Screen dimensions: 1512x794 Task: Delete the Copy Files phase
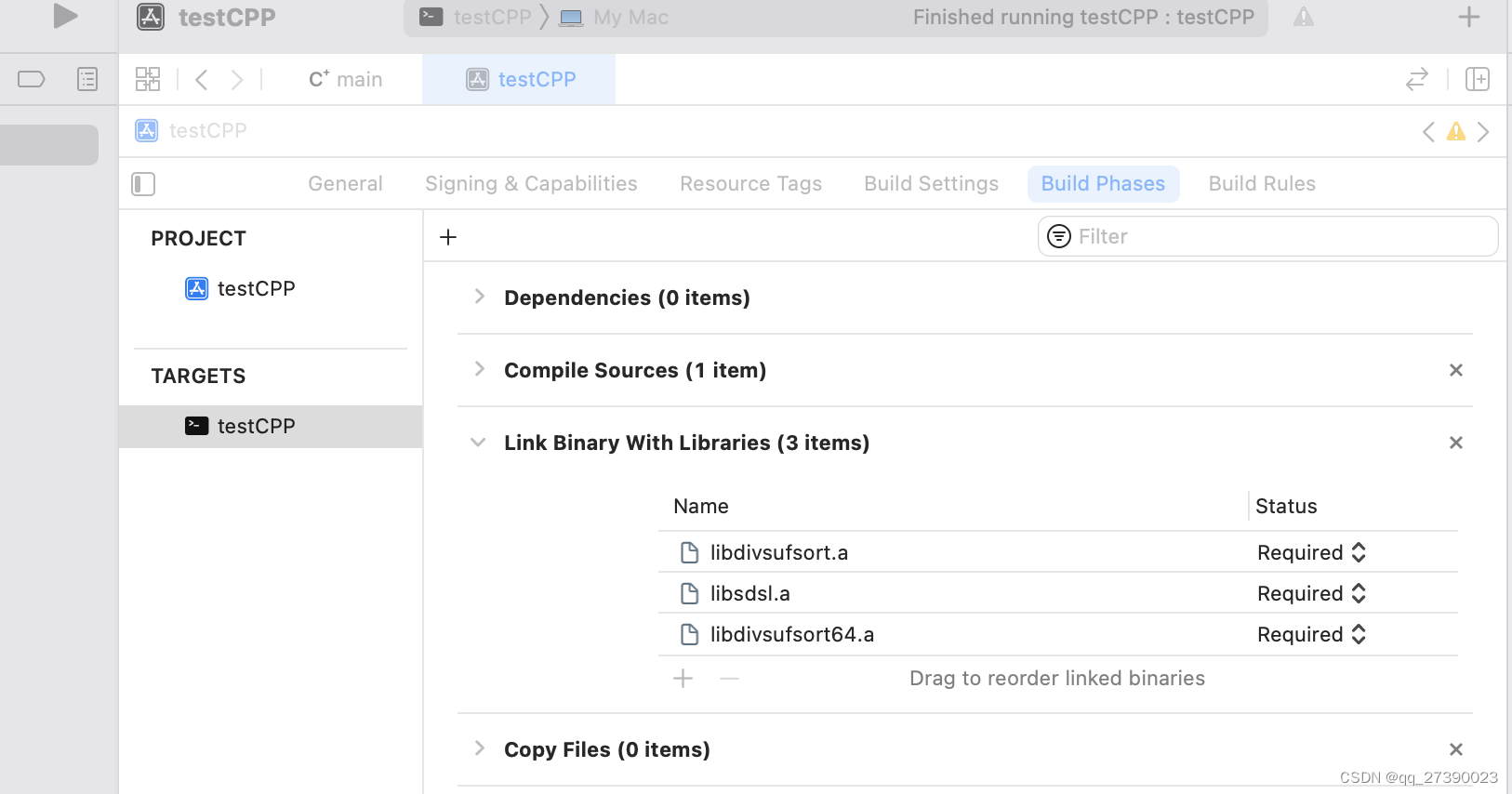(x=1456, y=749)
